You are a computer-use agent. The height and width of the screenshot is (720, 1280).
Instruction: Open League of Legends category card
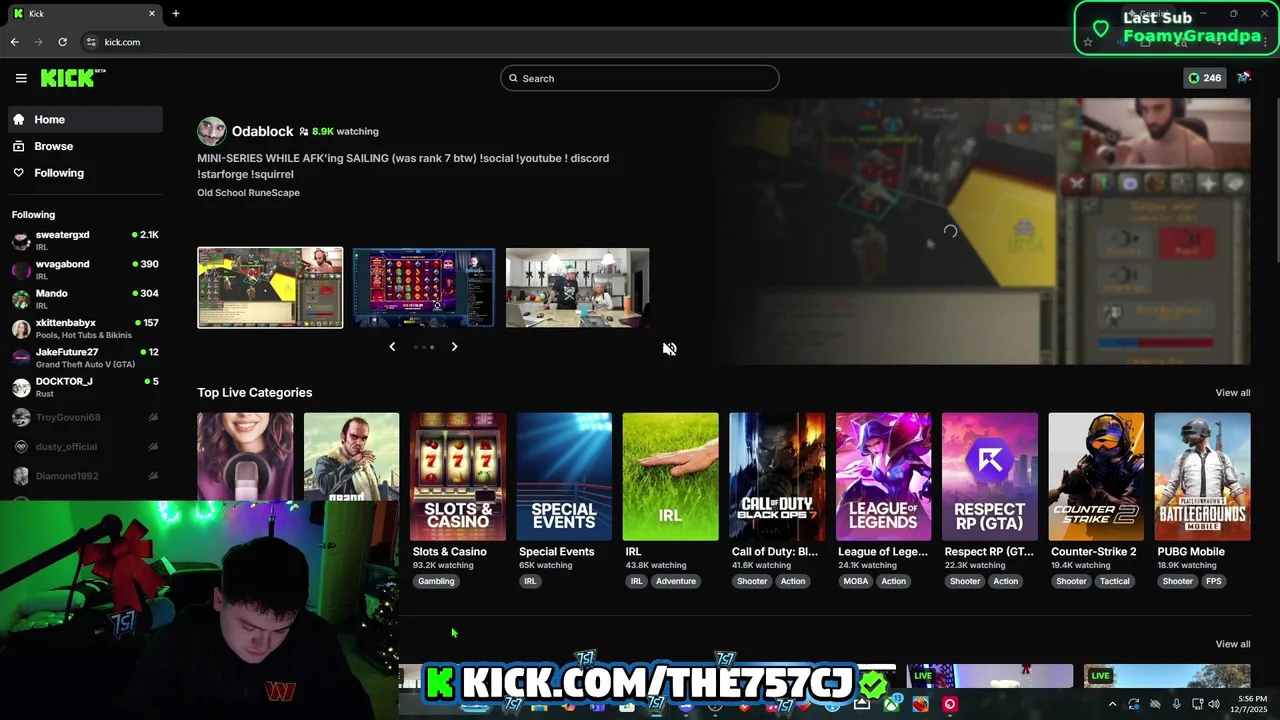883,476
